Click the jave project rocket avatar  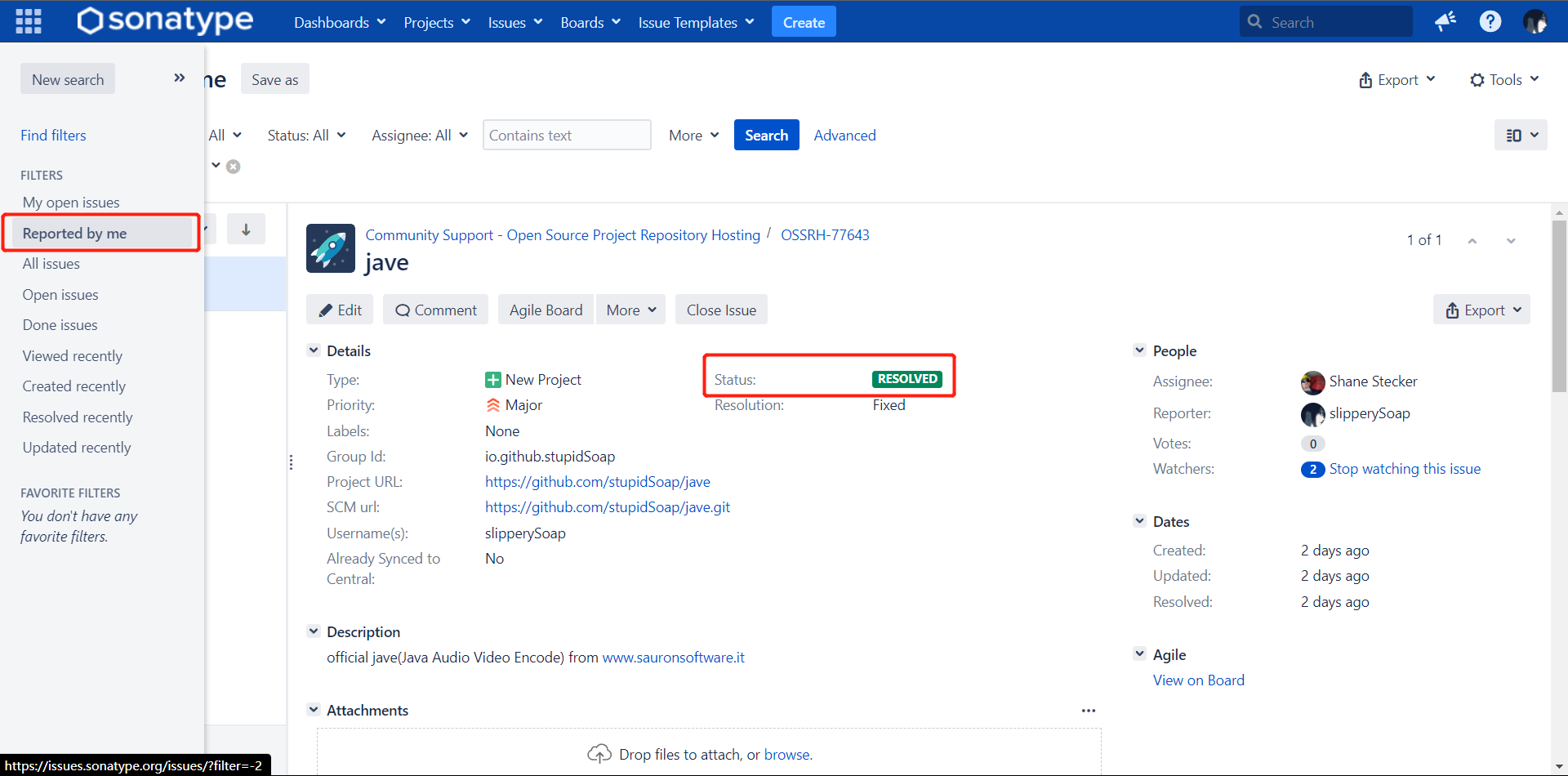click(331, 248)
